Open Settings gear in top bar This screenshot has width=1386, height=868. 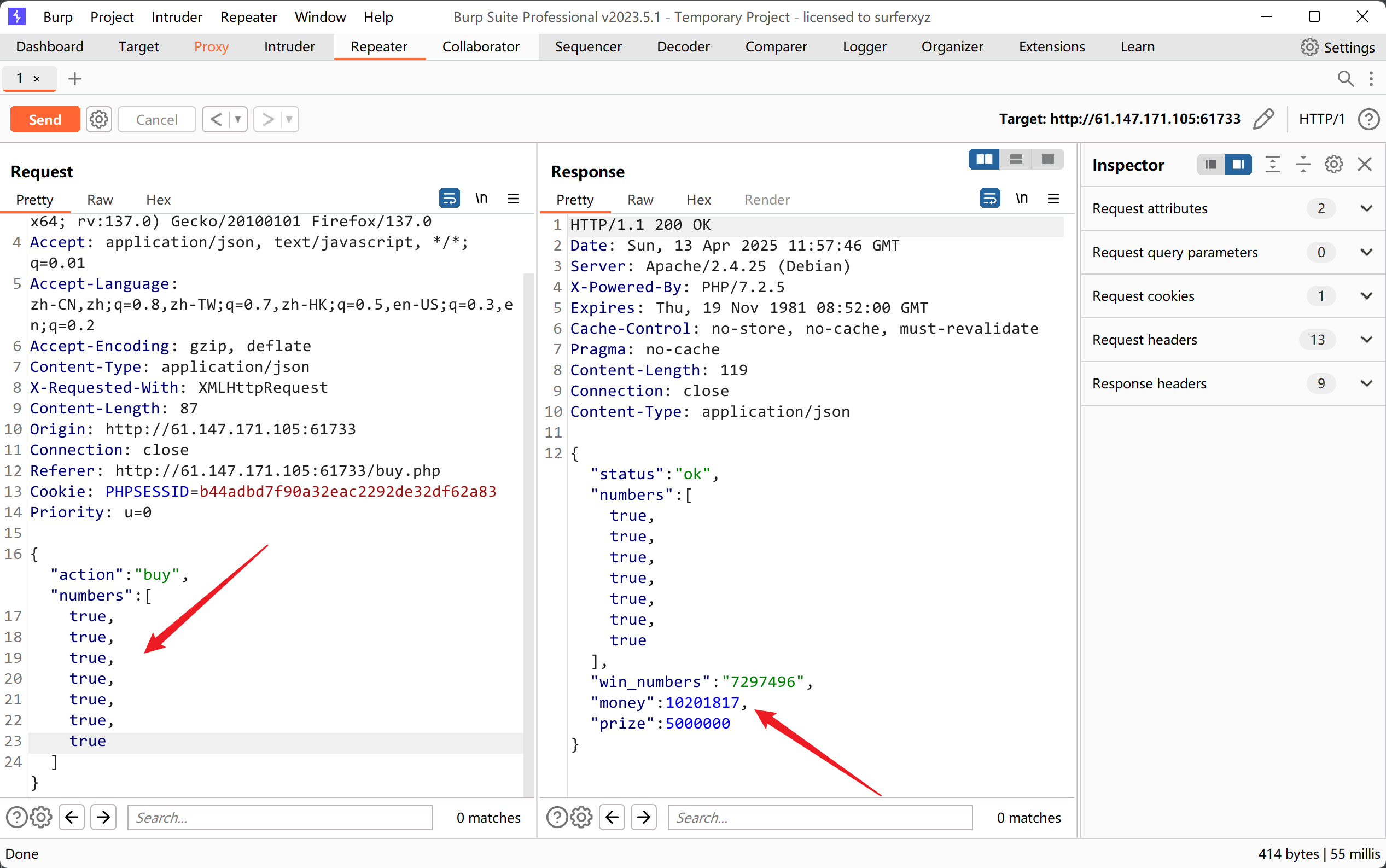tap(1337, 47)
